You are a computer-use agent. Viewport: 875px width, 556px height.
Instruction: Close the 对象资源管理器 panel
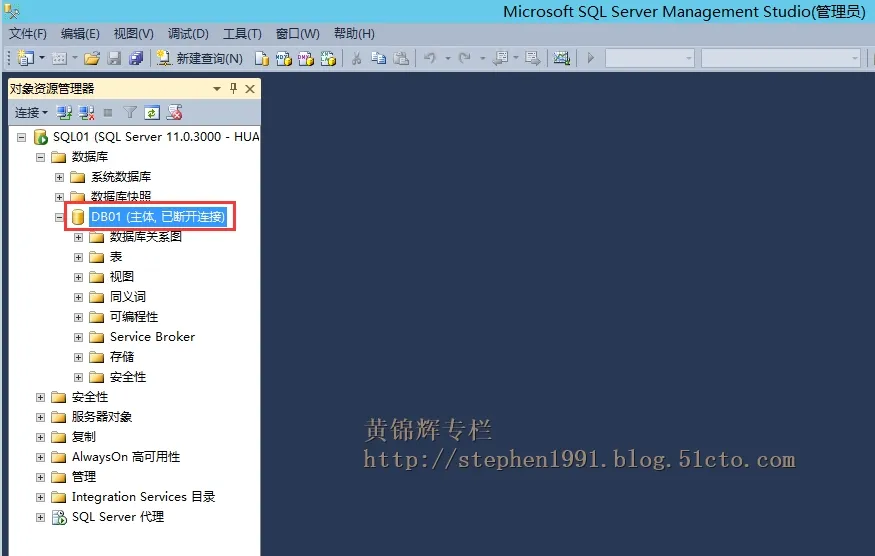250,89
